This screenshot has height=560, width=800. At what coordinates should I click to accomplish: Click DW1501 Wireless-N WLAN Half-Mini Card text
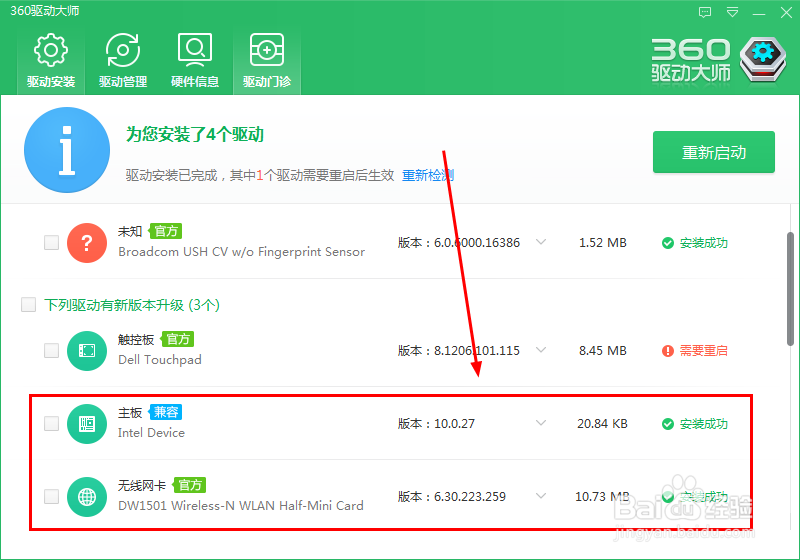[241, 506]
